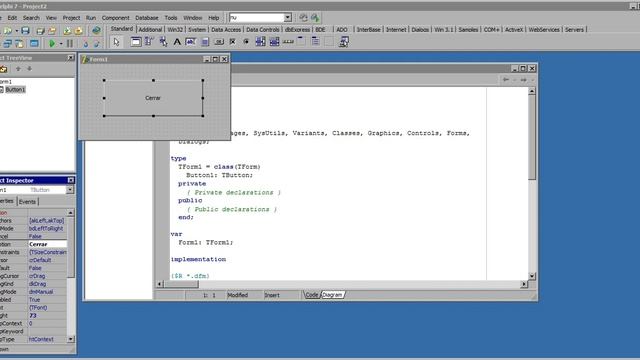
Task: Switch to Diagram tab in code editor
Action: pyautogui.click(x=333, y=295)
